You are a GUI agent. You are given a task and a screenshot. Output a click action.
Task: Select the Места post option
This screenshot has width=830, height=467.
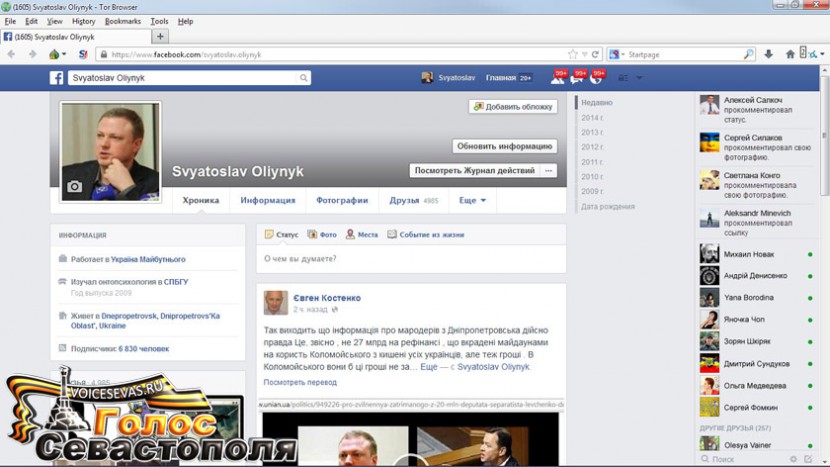(362, 234)
